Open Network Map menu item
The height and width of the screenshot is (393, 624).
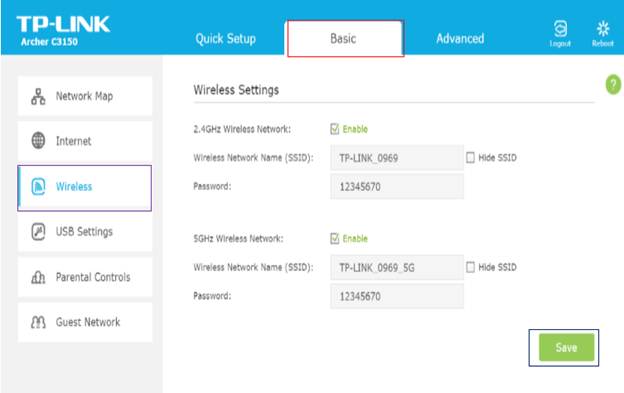click(x=85, y=96)
